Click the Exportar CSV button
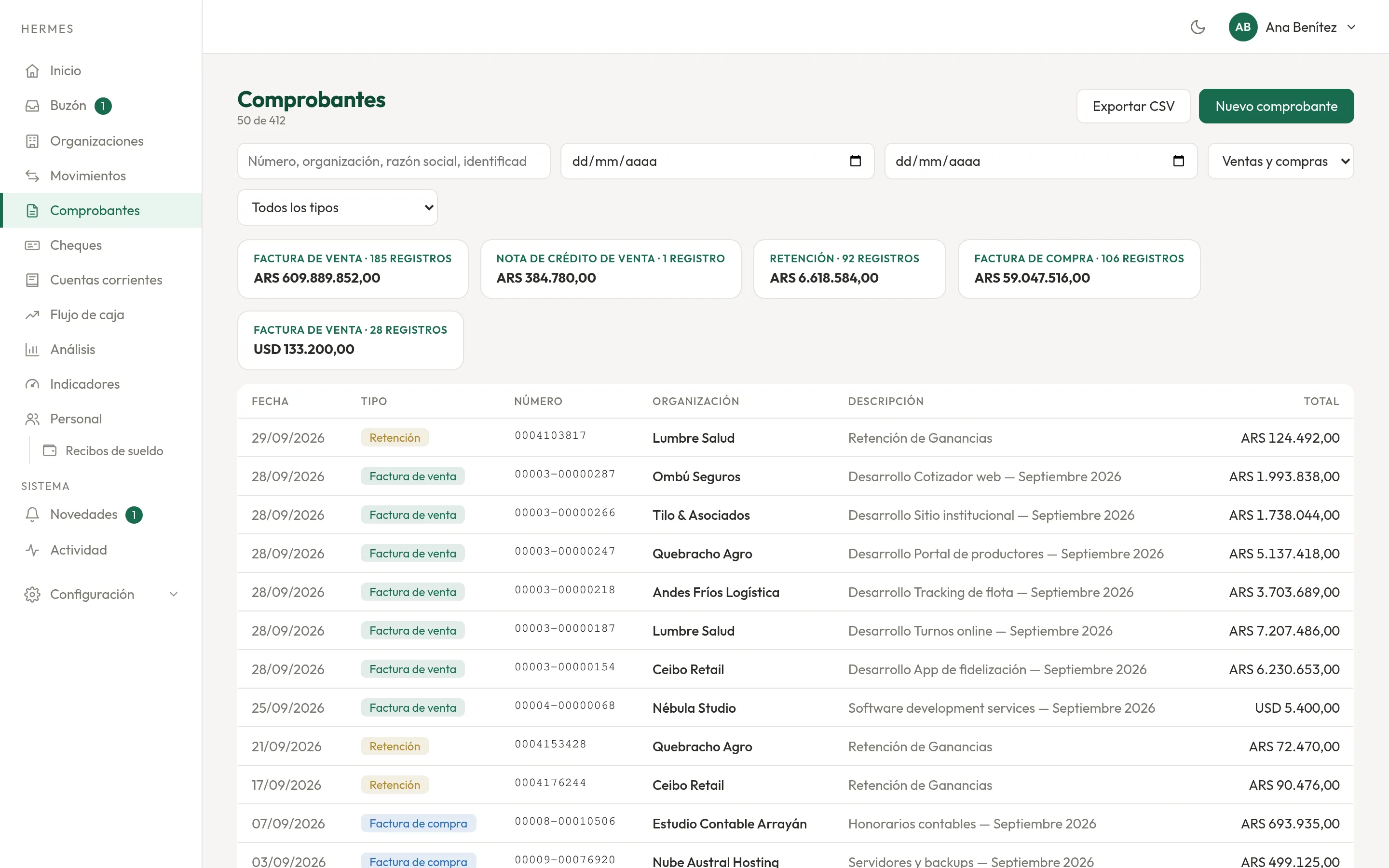This screenshot has width=1389, height=868. 1133,106
